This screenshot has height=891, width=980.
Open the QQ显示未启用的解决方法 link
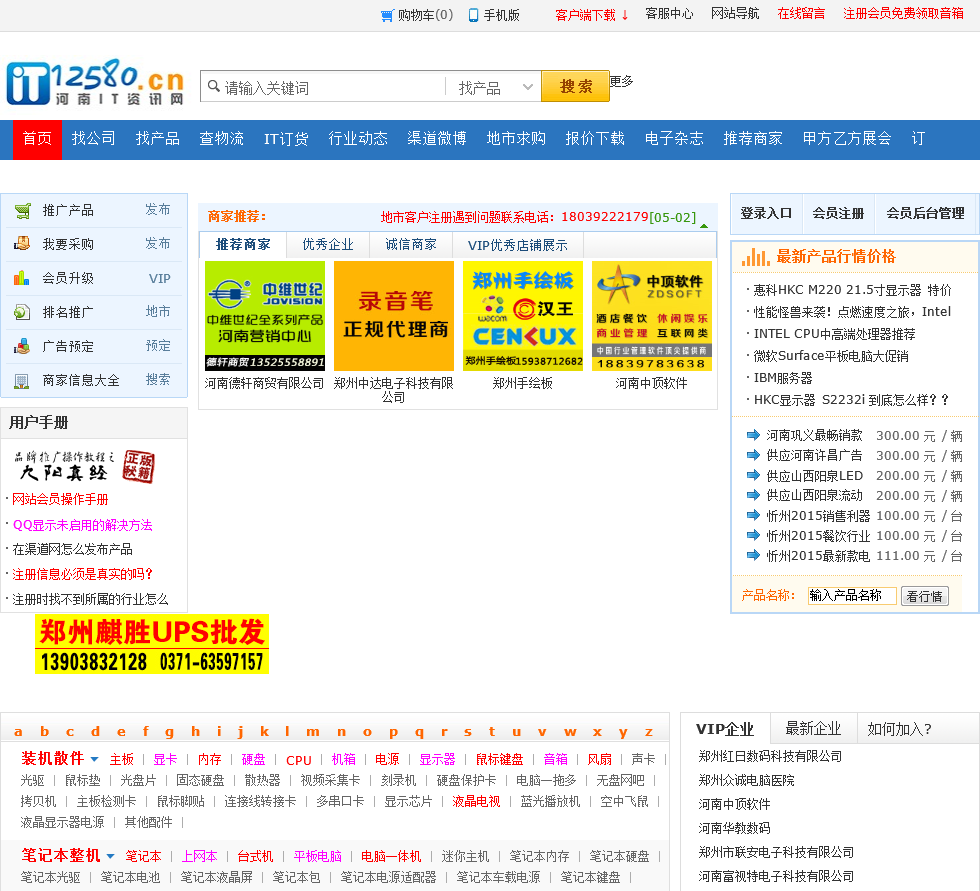pyautogui.click(x=82, y=525)
